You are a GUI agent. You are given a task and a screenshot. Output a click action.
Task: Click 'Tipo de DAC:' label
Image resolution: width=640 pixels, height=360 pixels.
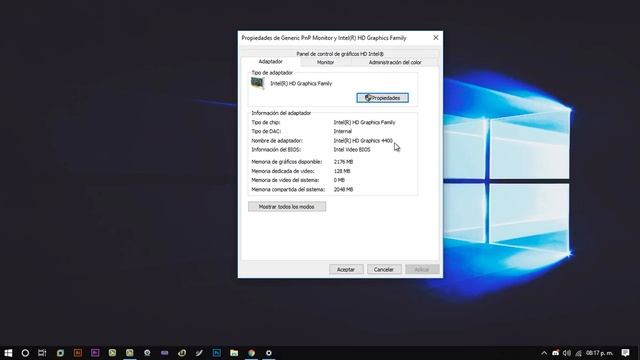pos(266,131)
